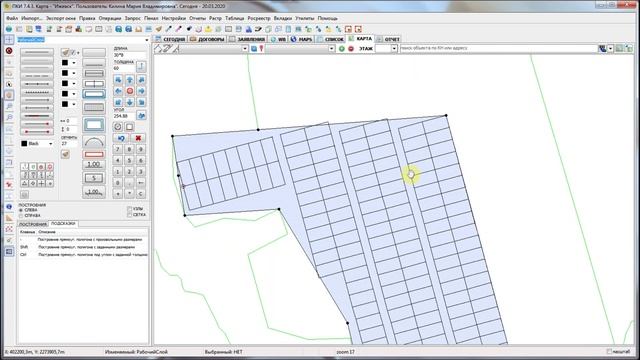Select the crosshair tool atop the left sidebar
This screenshot has height=360, width=640.
pyautogui.click(x=9, y=40)
